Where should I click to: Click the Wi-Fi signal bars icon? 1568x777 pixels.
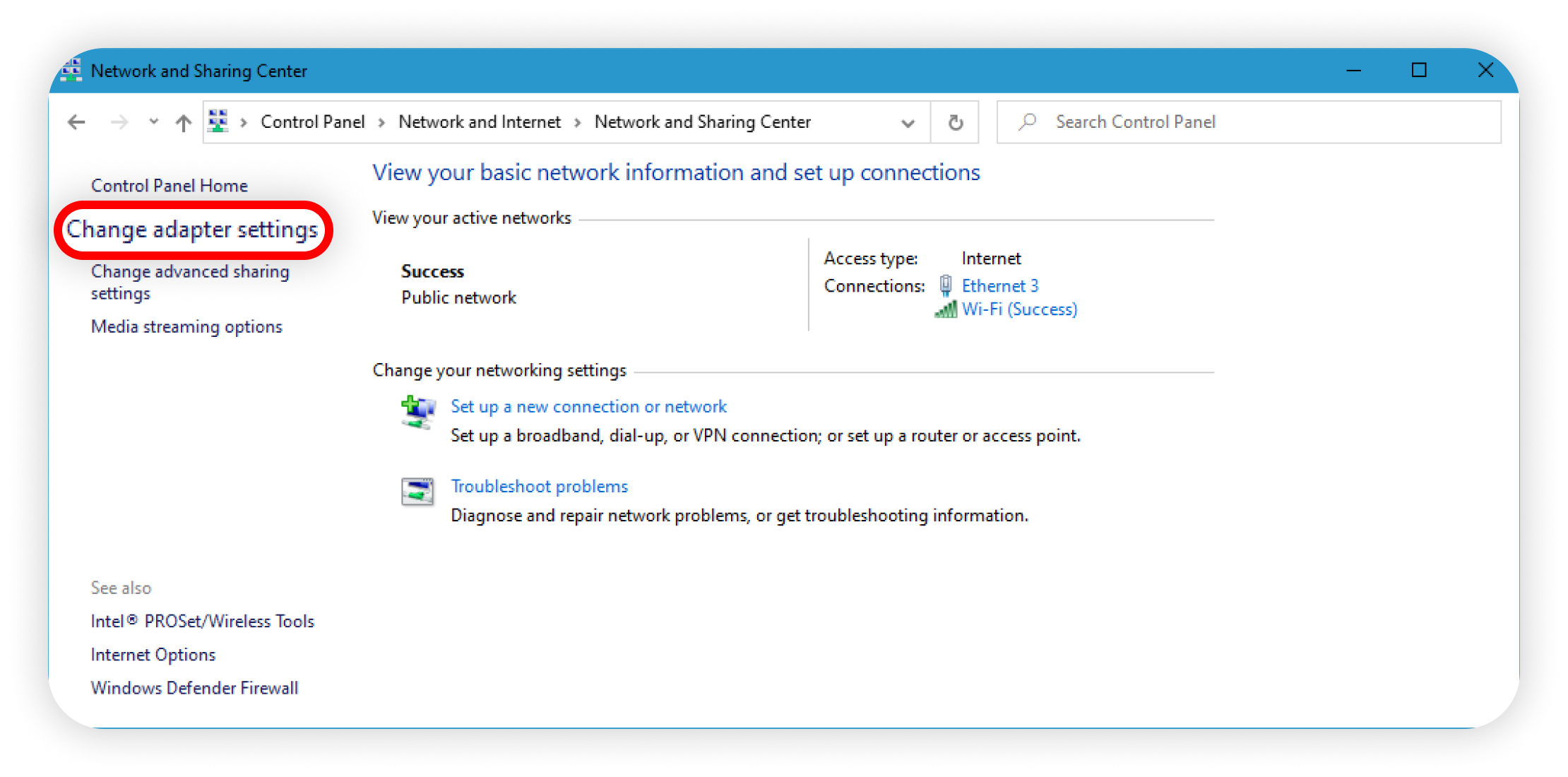(945, 309)
